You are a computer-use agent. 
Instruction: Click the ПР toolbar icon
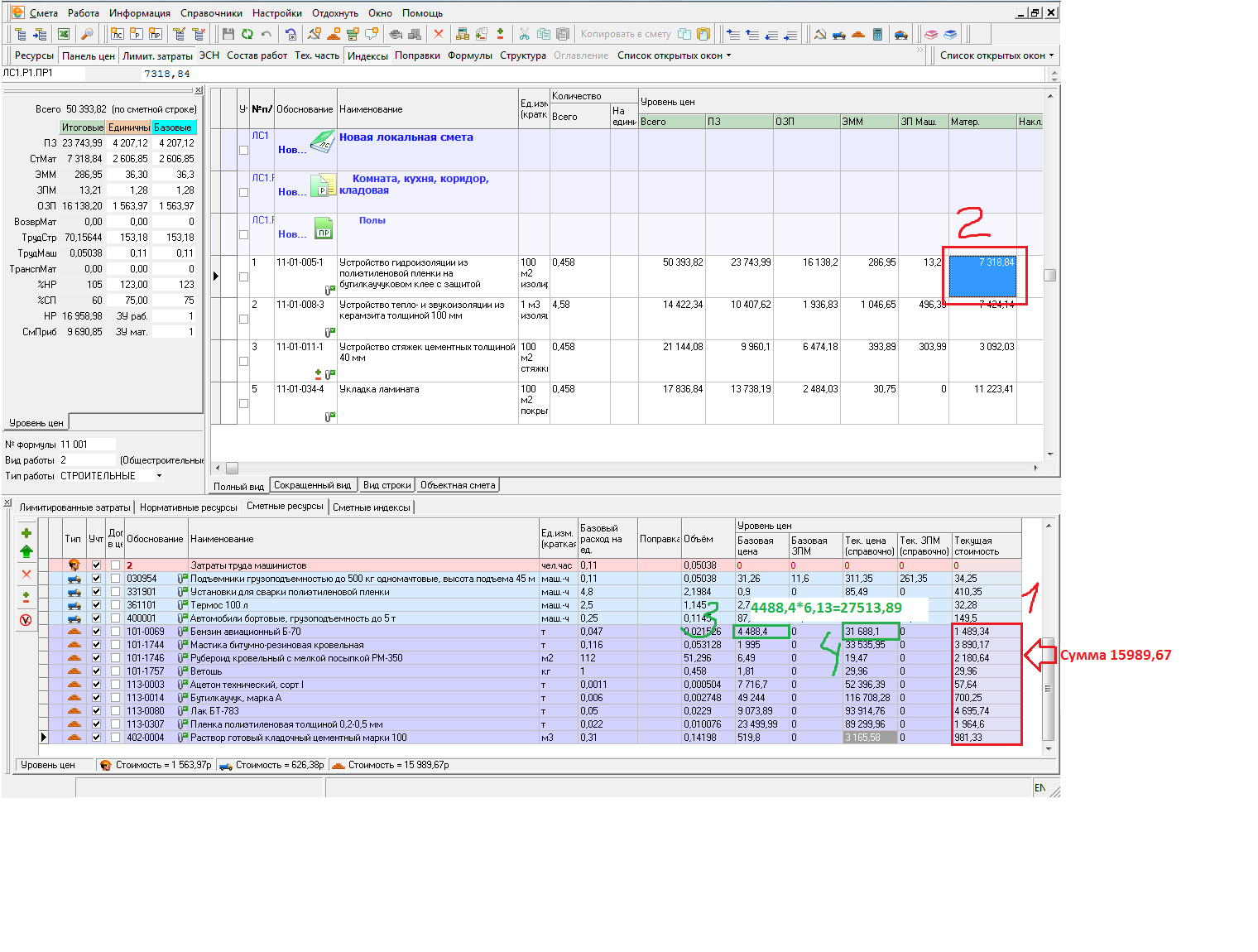pos(155,34)
